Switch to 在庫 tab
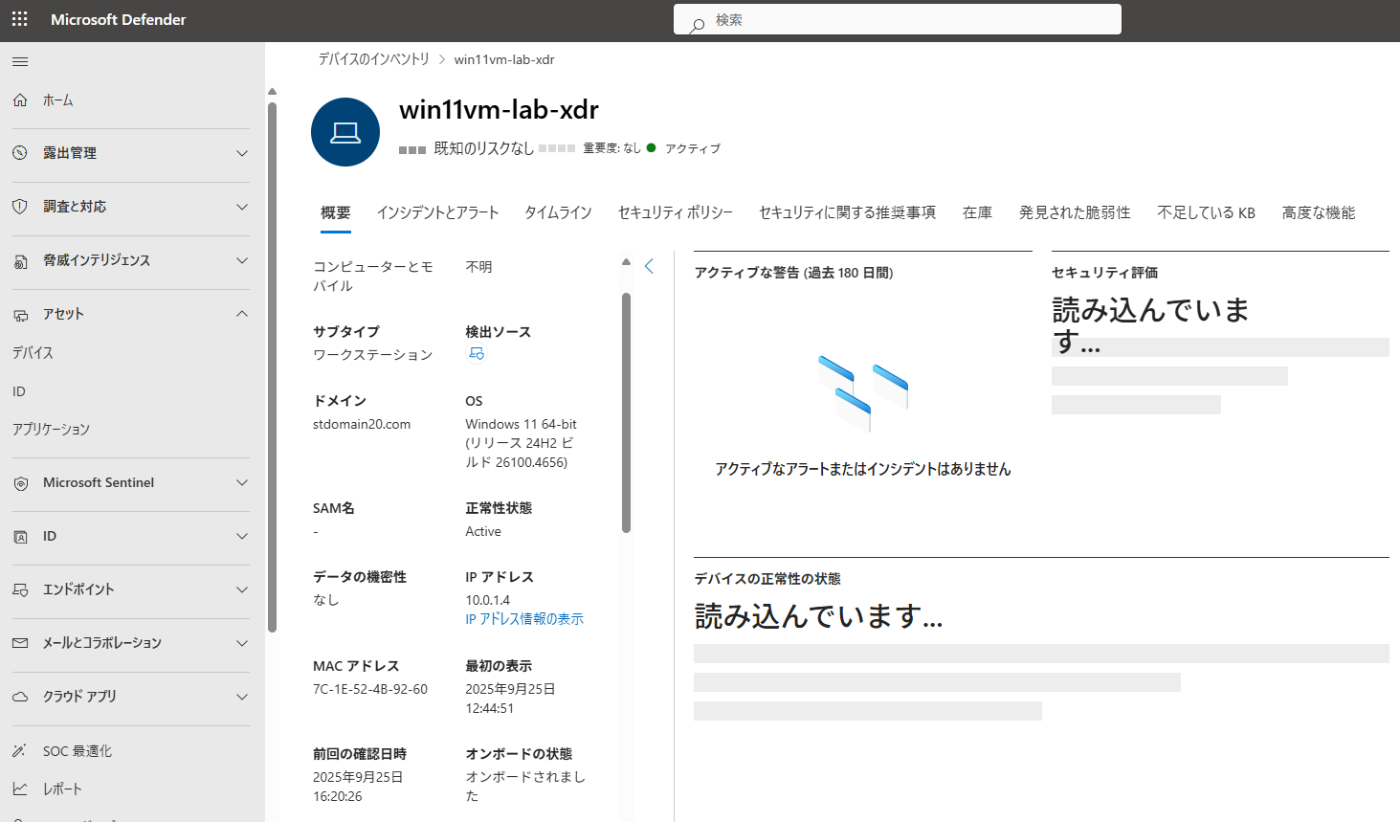Screen dimensions: 1400x822 [978, 213]
